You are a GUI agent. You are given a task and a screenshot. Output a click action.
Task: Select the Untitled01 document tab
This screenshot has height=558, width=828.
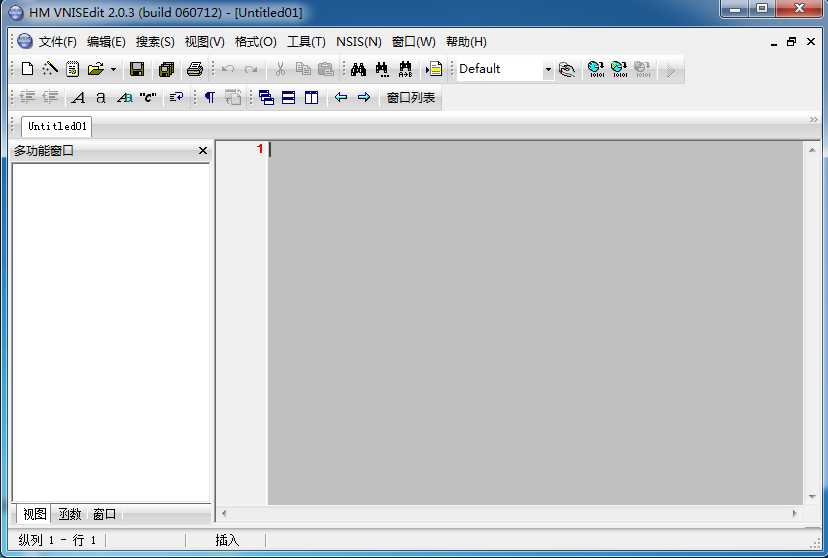tap(57, 126)
